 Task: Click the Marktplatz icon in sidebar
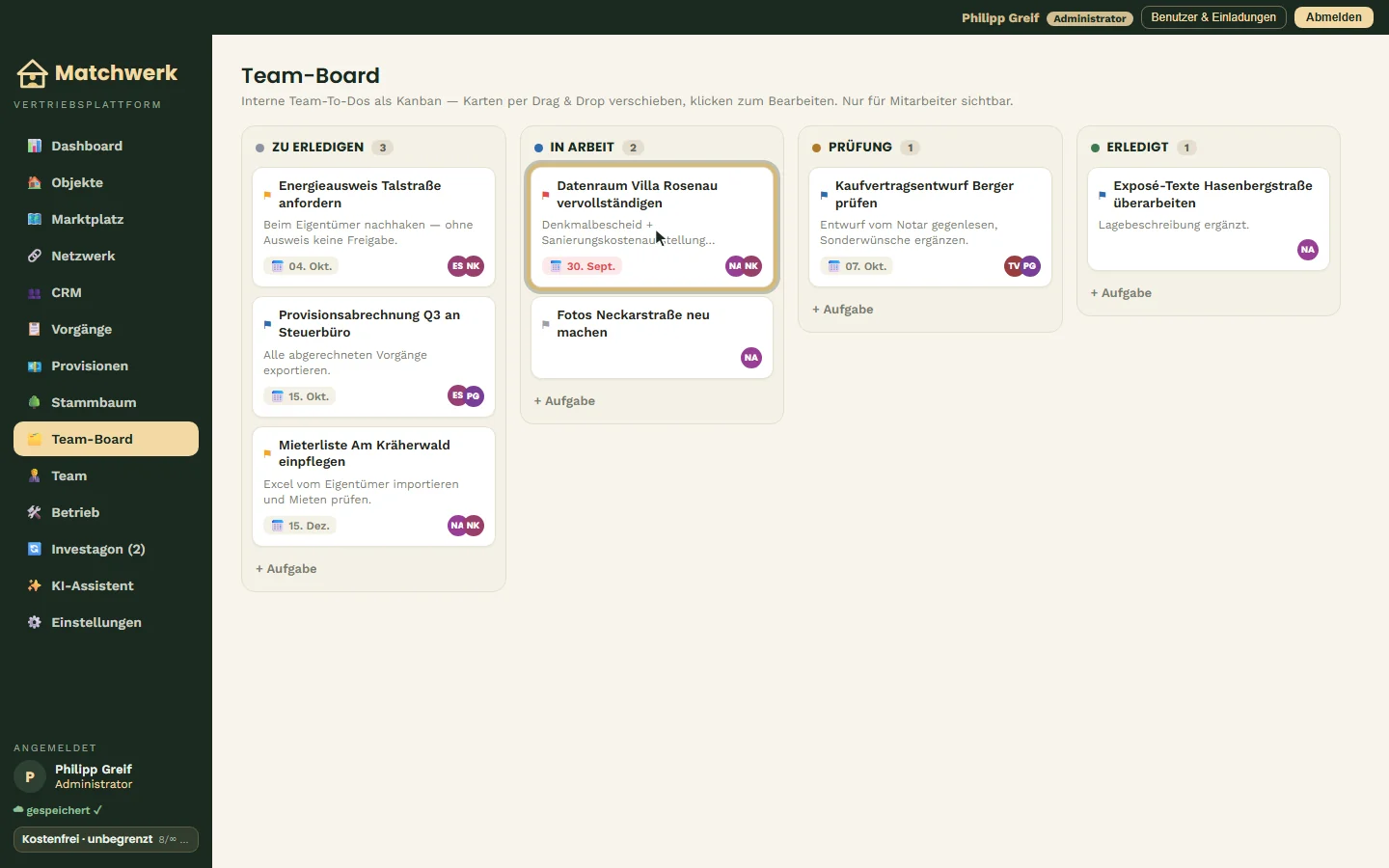[x=35, y=219]
